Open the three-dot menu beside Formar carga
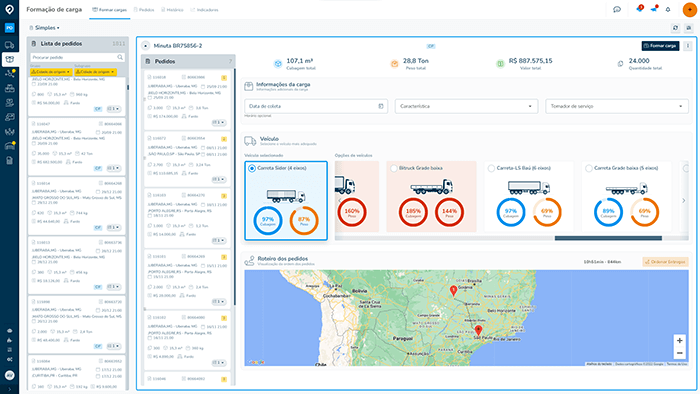700x394 pixels. coord(688,46)
